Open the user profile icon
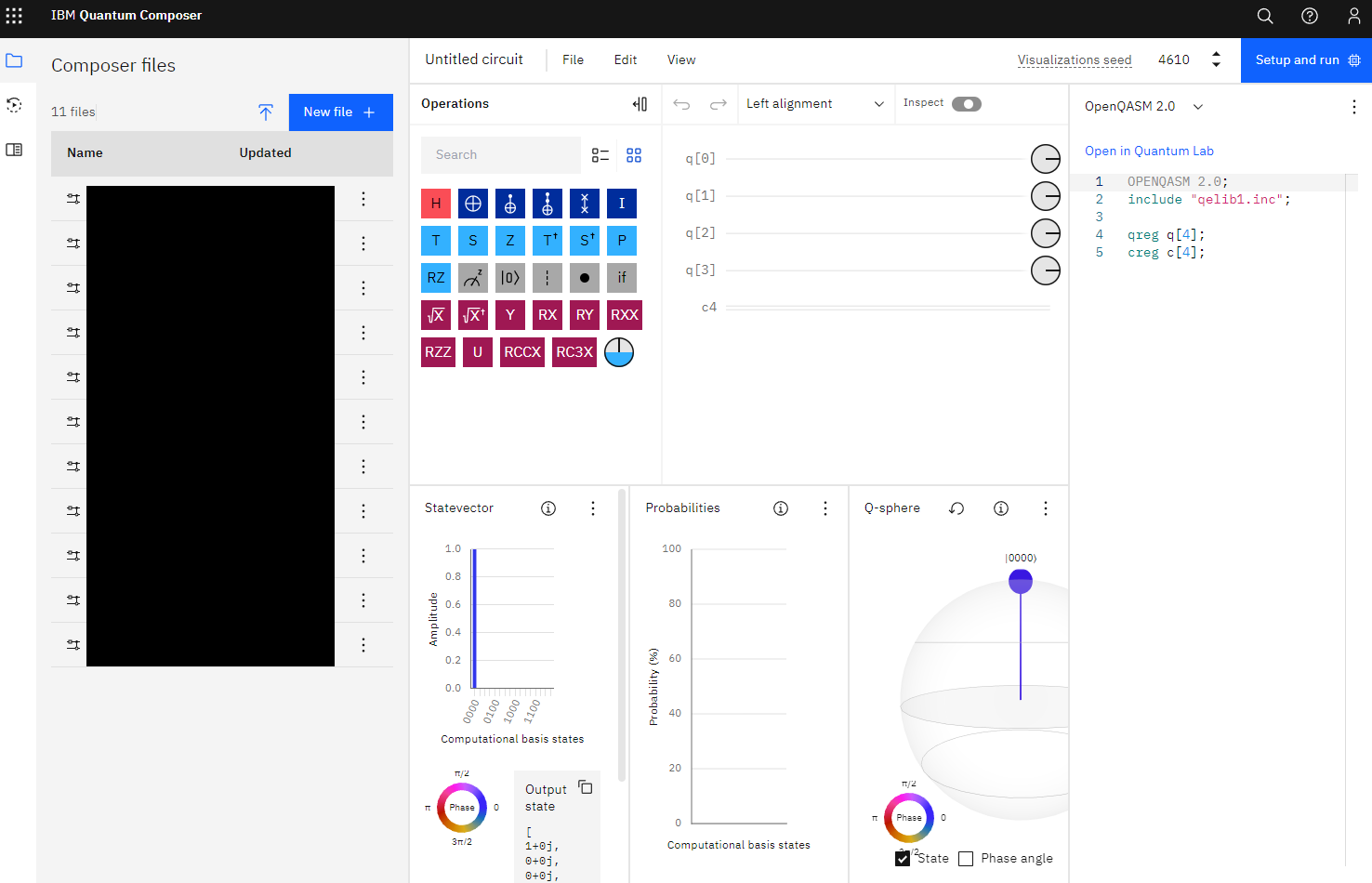Screen dimensions: 1372x883 pyautogui.click(x=1354, y=16)
